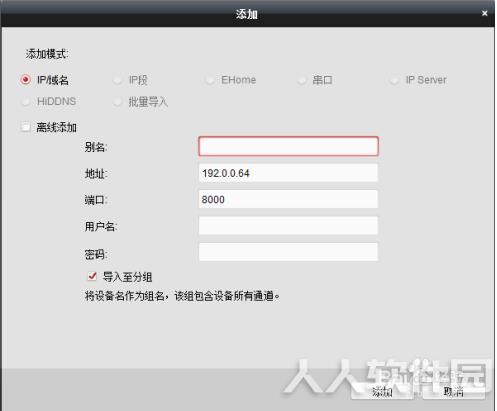
Task: Select the 批量导入 radio option
Action: [x=118, y=101]
